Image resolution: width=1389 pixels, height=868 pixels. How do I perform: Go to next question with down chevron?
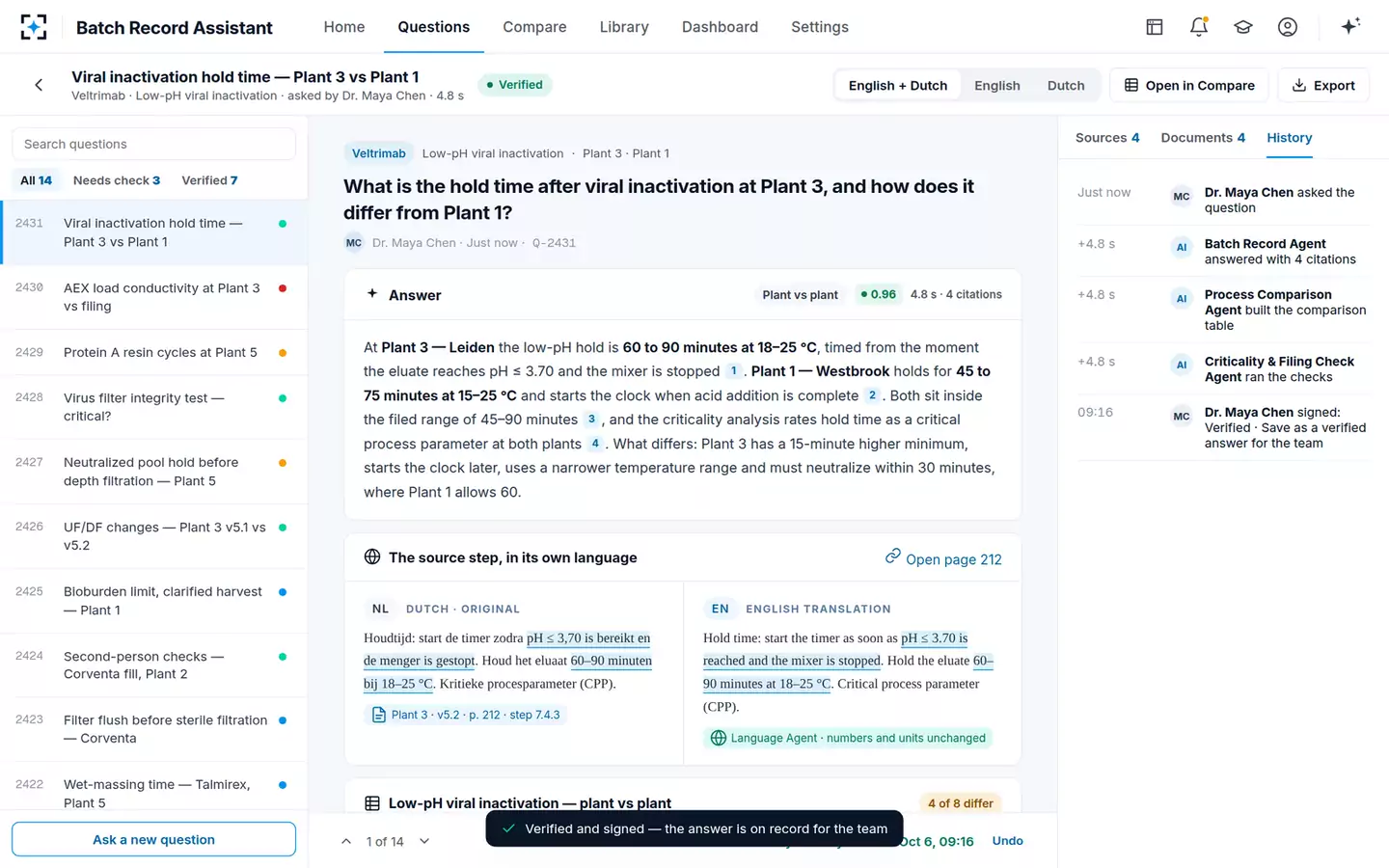(x=423, y=842)
